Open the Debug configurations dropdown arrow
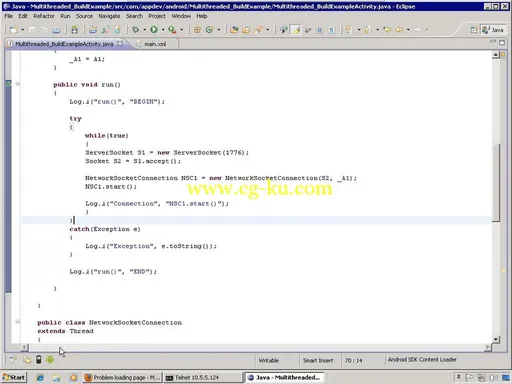This screenshot has height=384, width=512. (x=144, y=30)
